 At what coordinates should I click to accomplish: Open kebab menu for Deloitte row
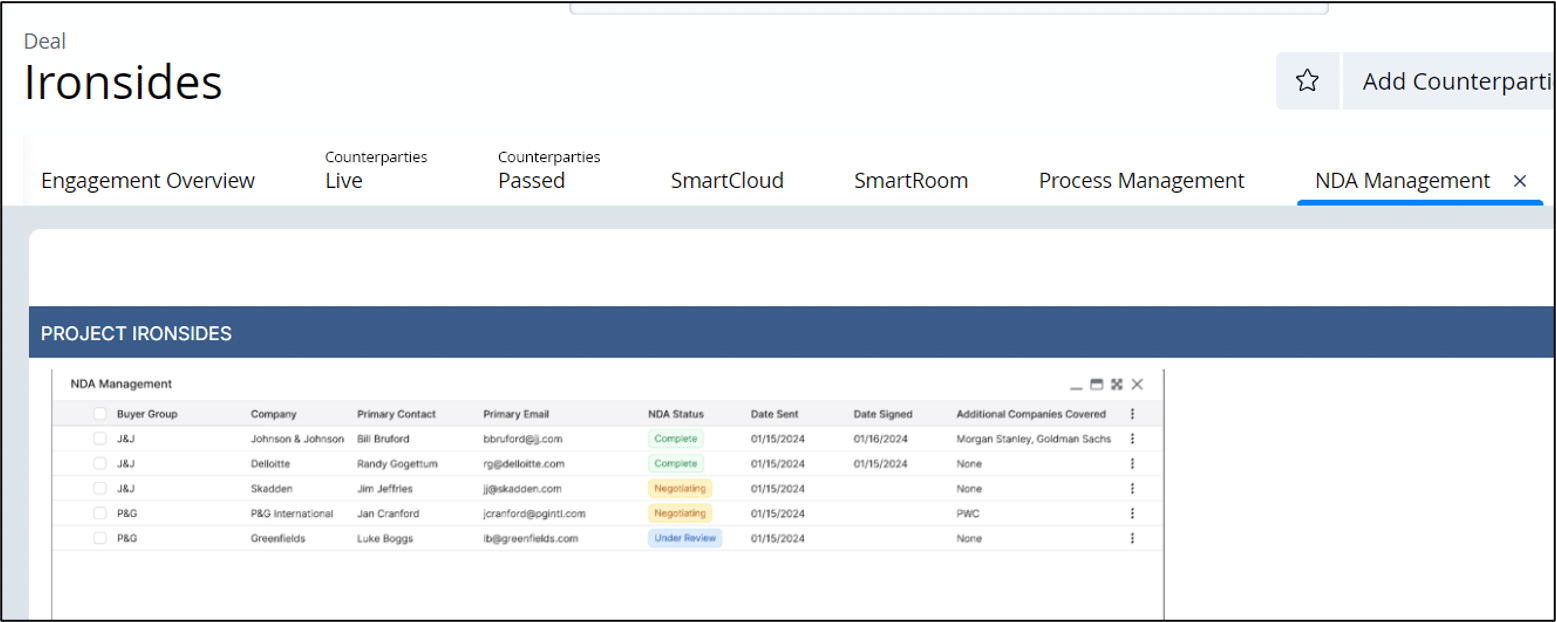(1132, 464)
